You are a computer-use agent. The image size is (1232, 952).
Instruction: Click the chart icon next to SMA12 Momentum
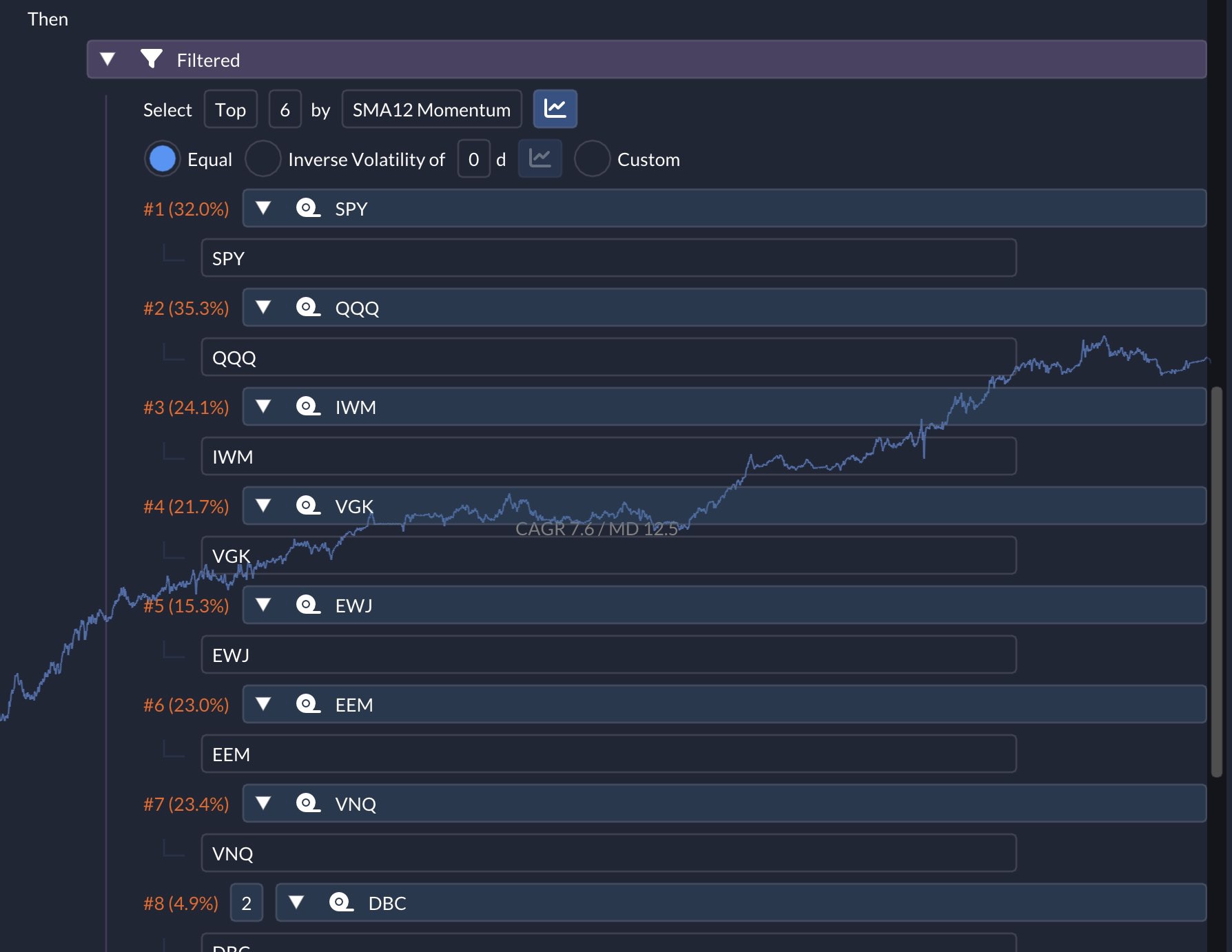(x=555, y=109)
